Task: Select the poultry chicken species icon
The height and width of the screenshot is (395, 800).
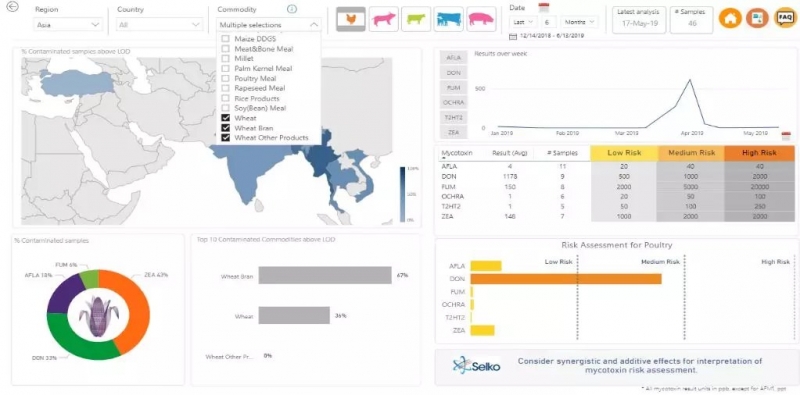Action: tap(351, 19)
